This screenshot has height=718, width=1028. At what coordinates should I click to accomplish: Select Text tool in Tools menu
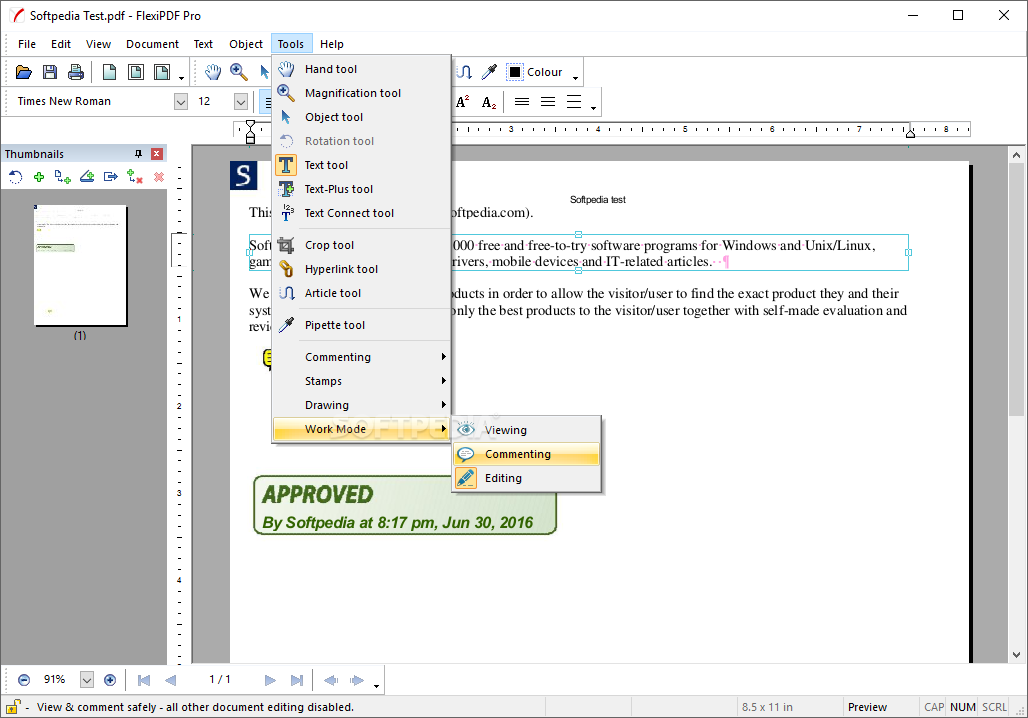pyautogui.click(x=361, y=165)
